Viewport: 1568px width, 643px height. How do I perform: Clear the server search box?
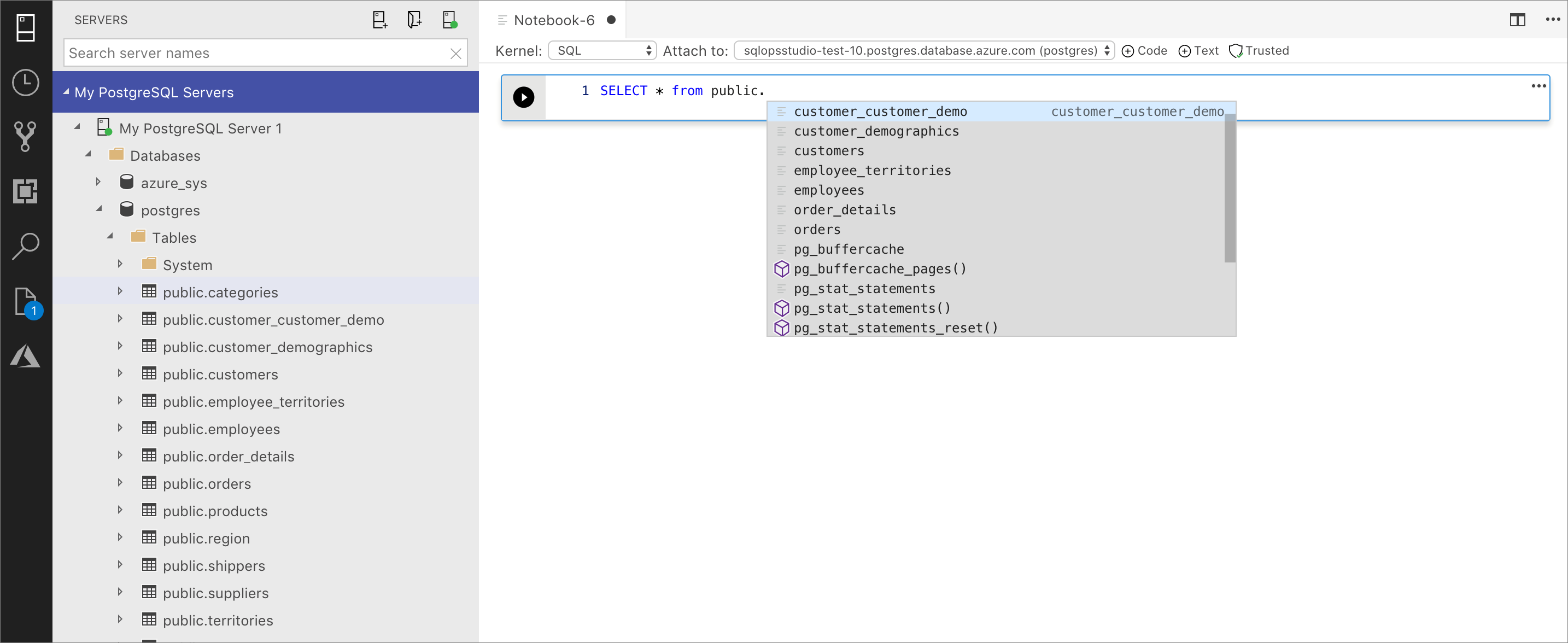coord(455,54)
